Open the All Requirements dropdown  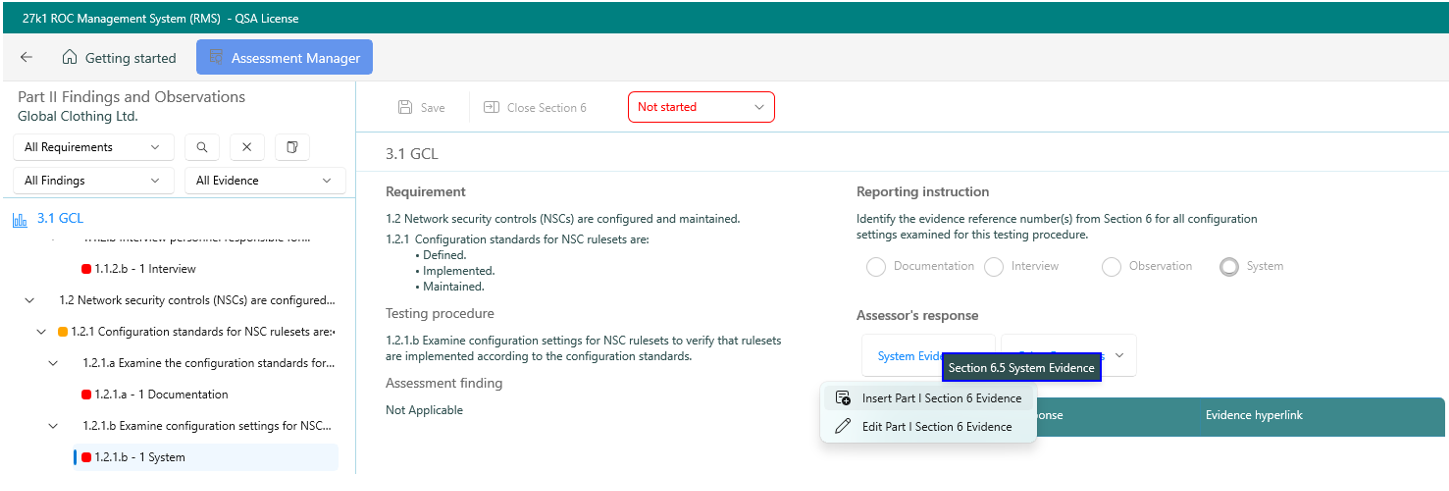pos(93,147)
